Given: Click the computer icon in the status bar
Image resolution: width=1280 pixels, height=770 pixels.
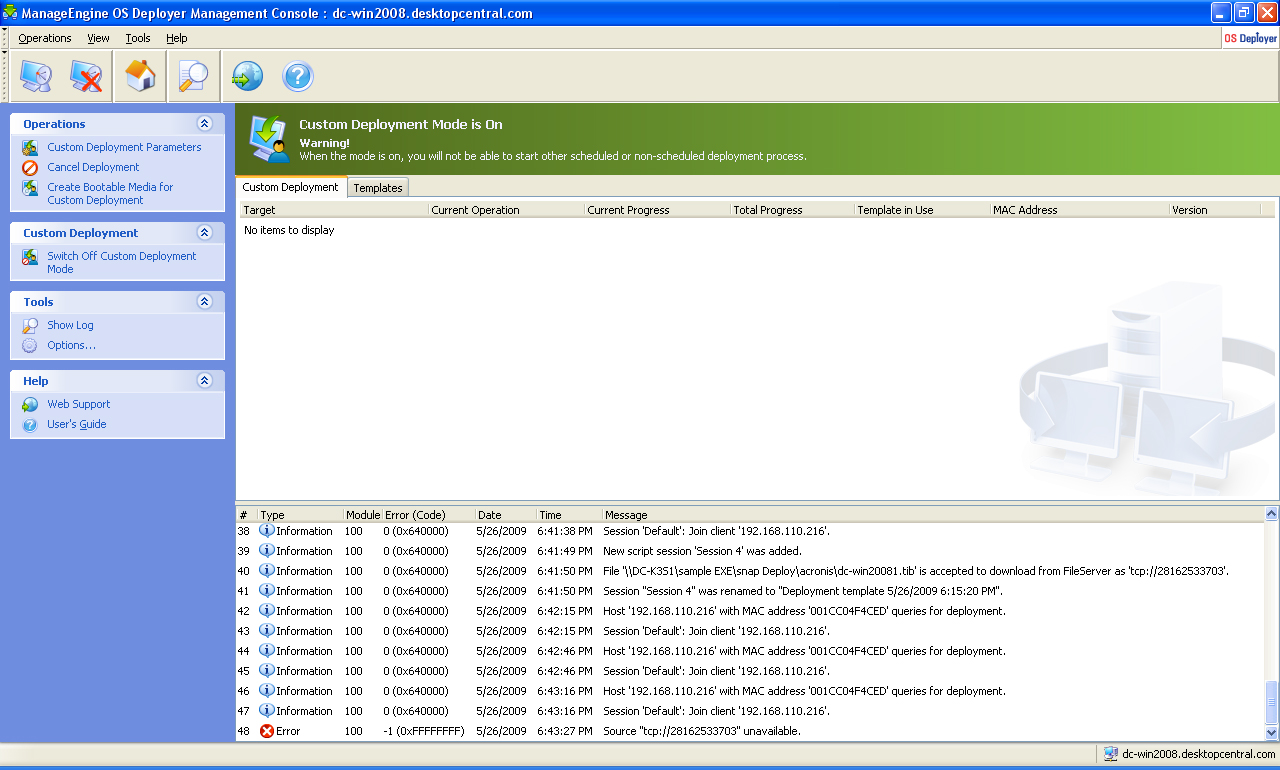Looking at the screenshot, I should [x=1110, y=754].
